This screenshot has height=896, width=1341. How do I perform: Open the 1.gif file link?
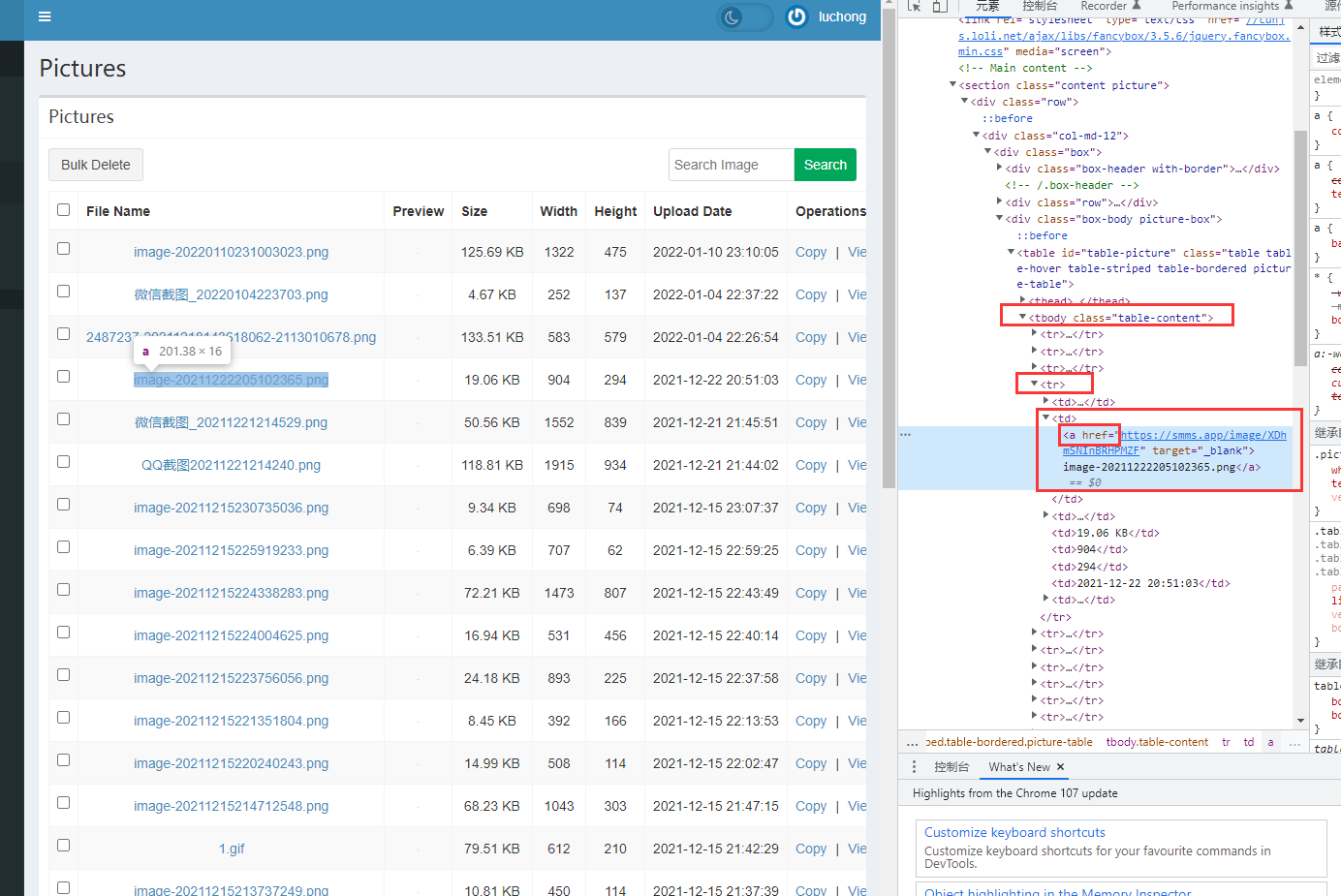tap(232, 849)
